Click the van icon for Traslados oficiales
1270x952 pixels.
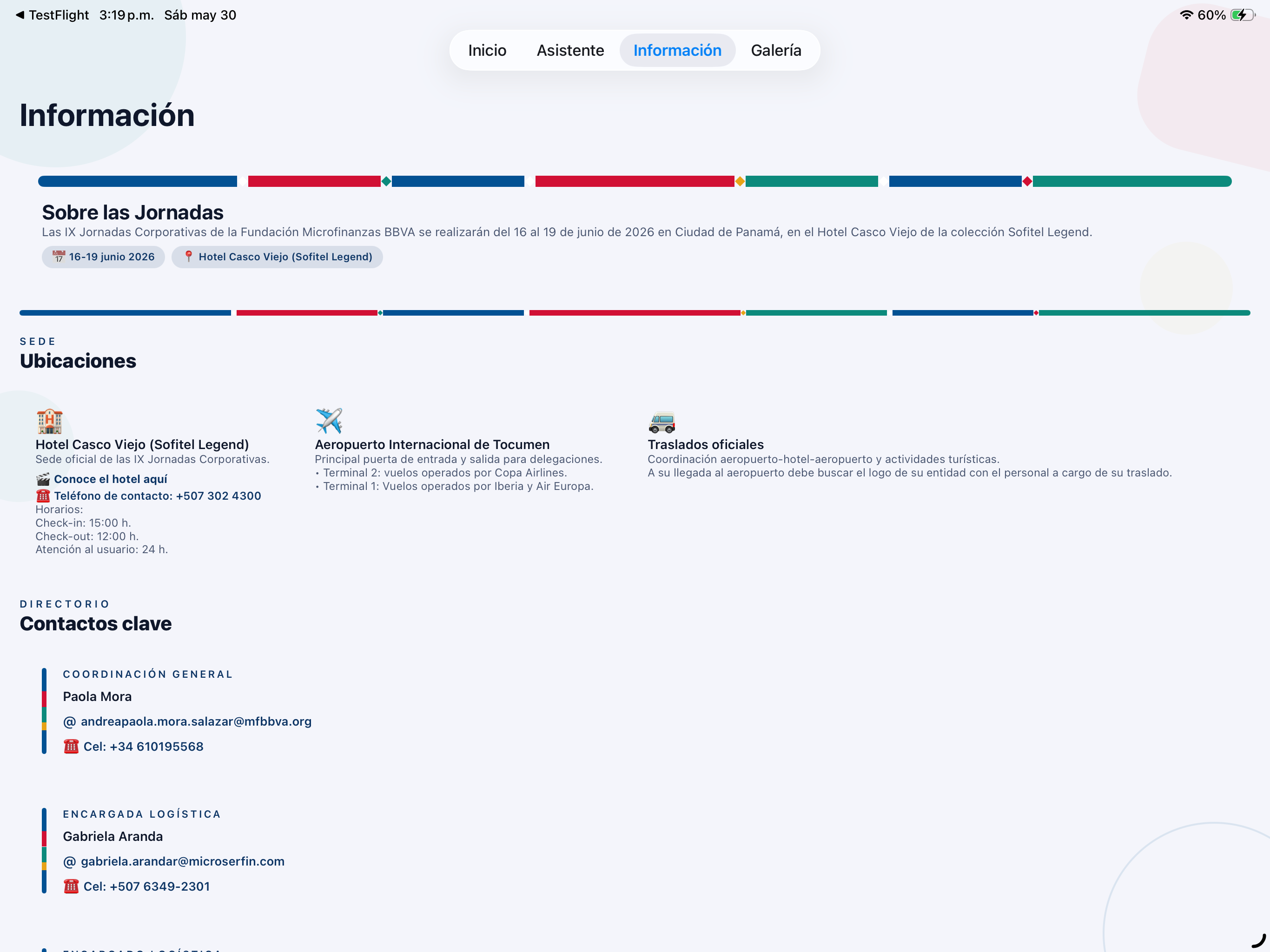point(661,422)
